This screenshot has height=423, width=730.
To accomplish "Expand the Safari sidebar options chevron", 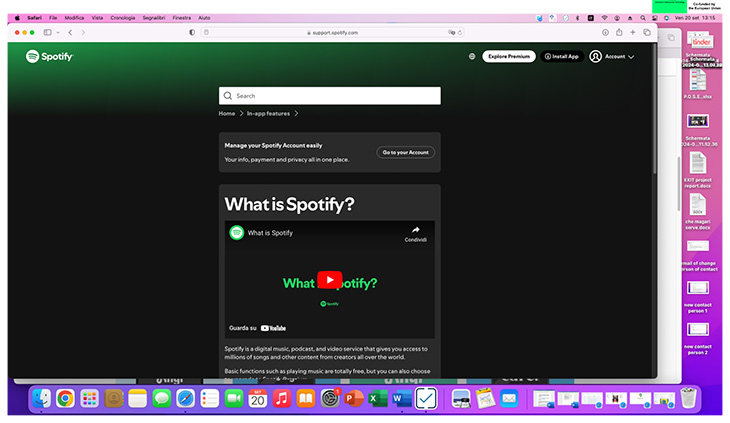I will coord(58,33).
